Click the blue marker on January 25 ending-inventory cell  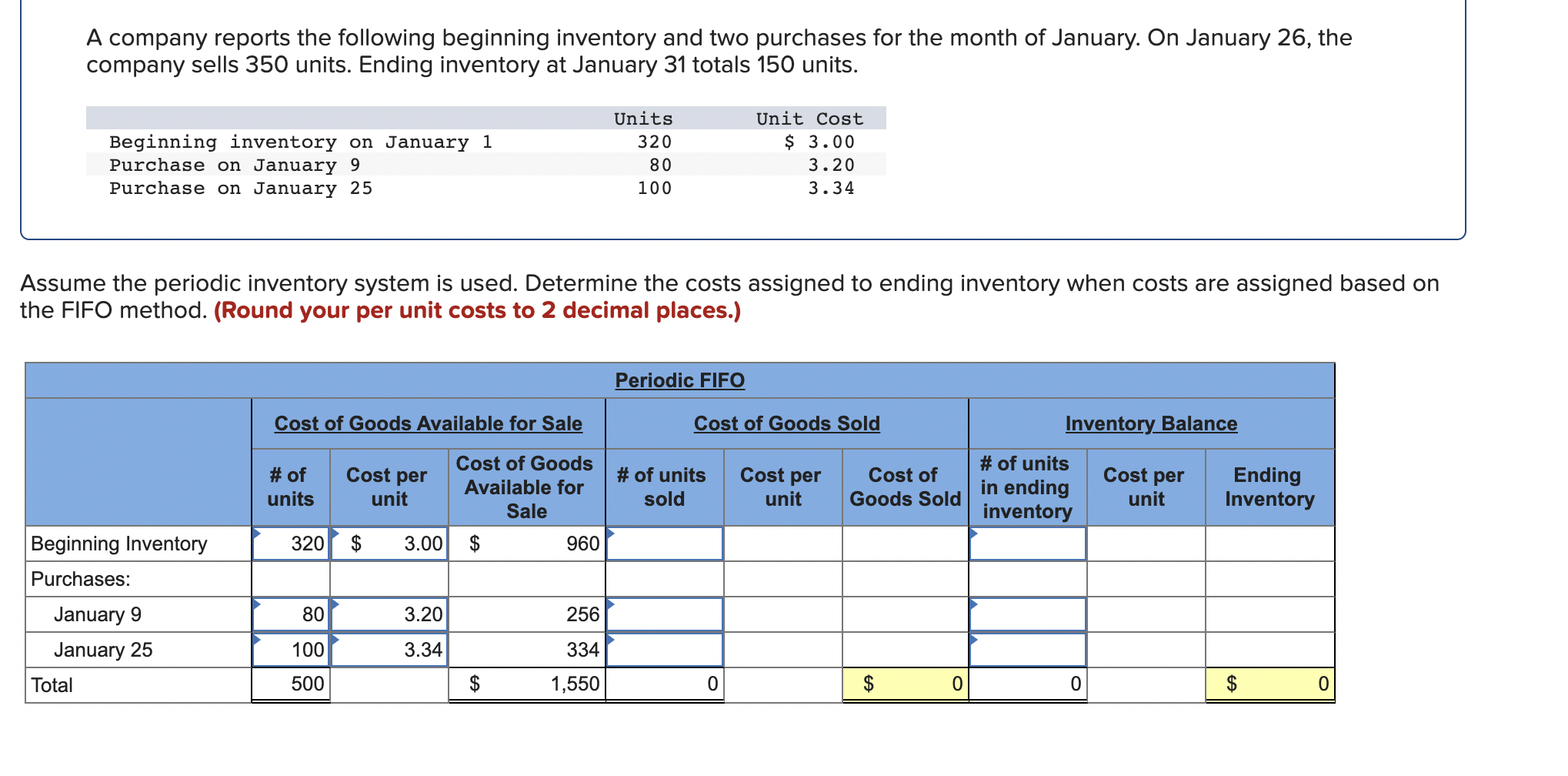[973, 639]
